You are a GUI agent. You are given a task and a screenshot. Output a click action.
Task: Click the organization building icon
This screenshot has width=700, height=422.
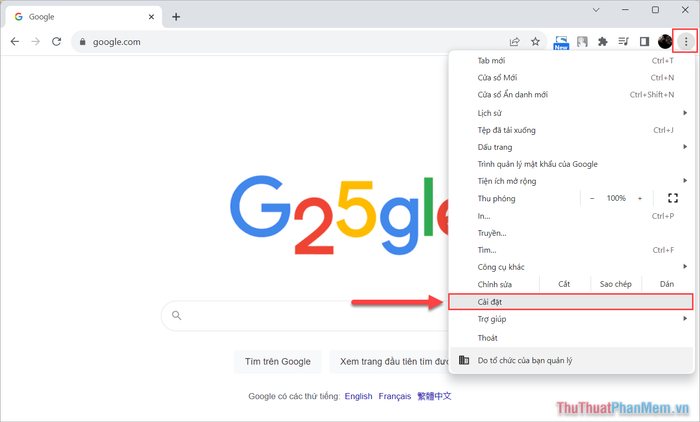point(464,360)
